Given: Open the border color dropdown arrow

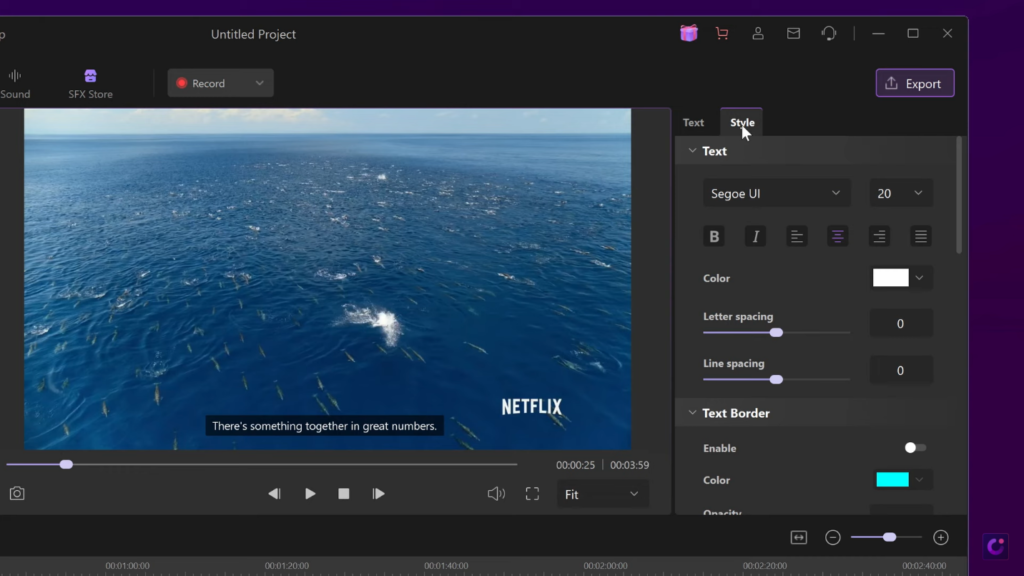Looking at the screenshot, I should tap(920, 480).
